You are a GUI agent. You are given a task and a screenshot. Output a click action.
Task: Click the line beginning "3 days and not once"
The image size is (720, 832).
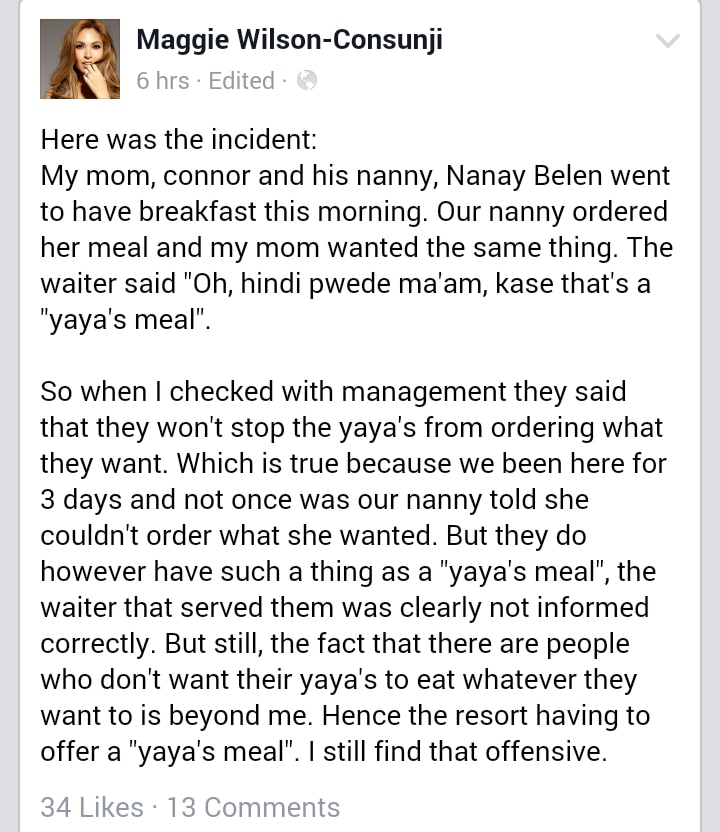point(315,500)
